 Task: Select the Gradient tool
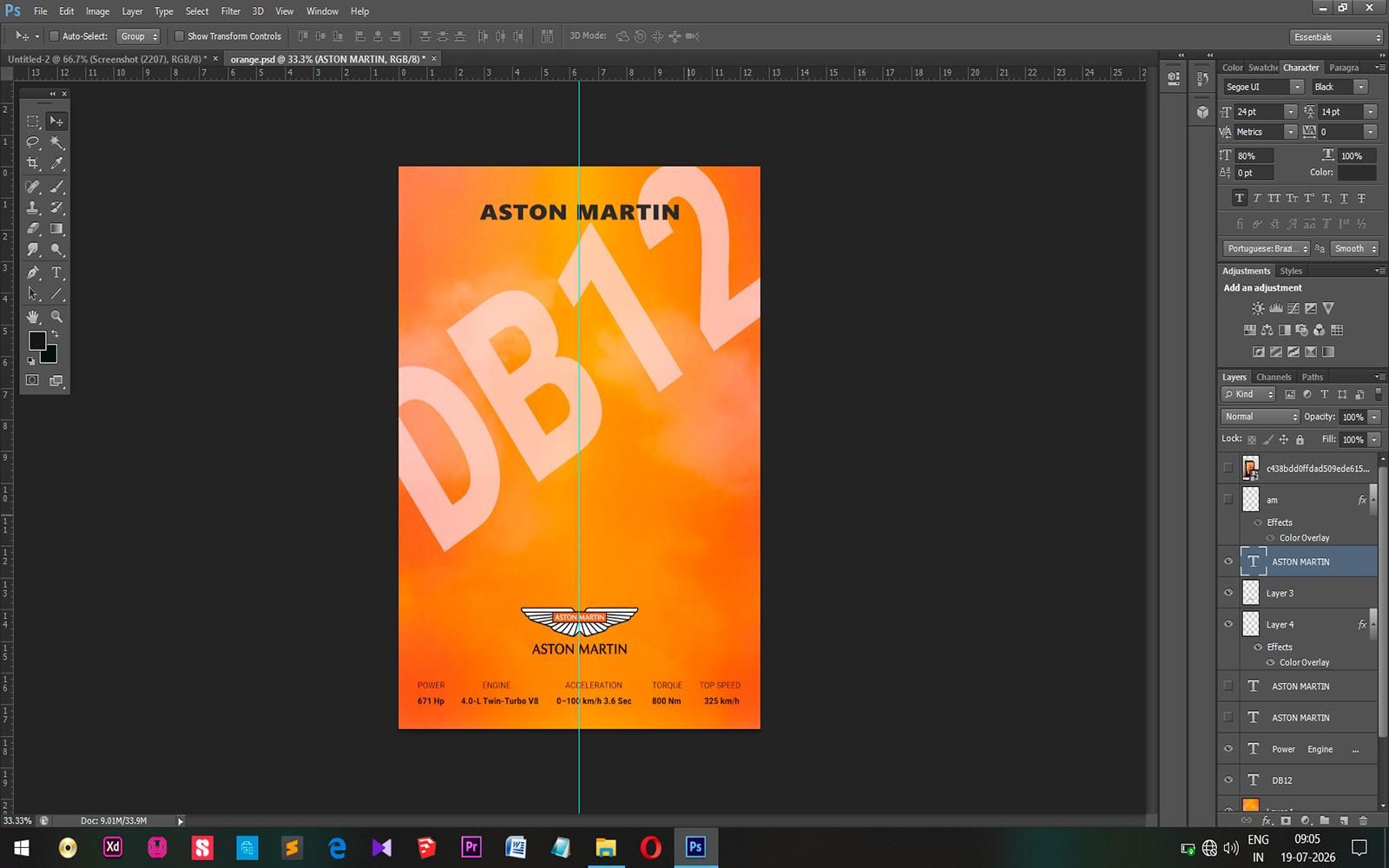coord(56,228)
